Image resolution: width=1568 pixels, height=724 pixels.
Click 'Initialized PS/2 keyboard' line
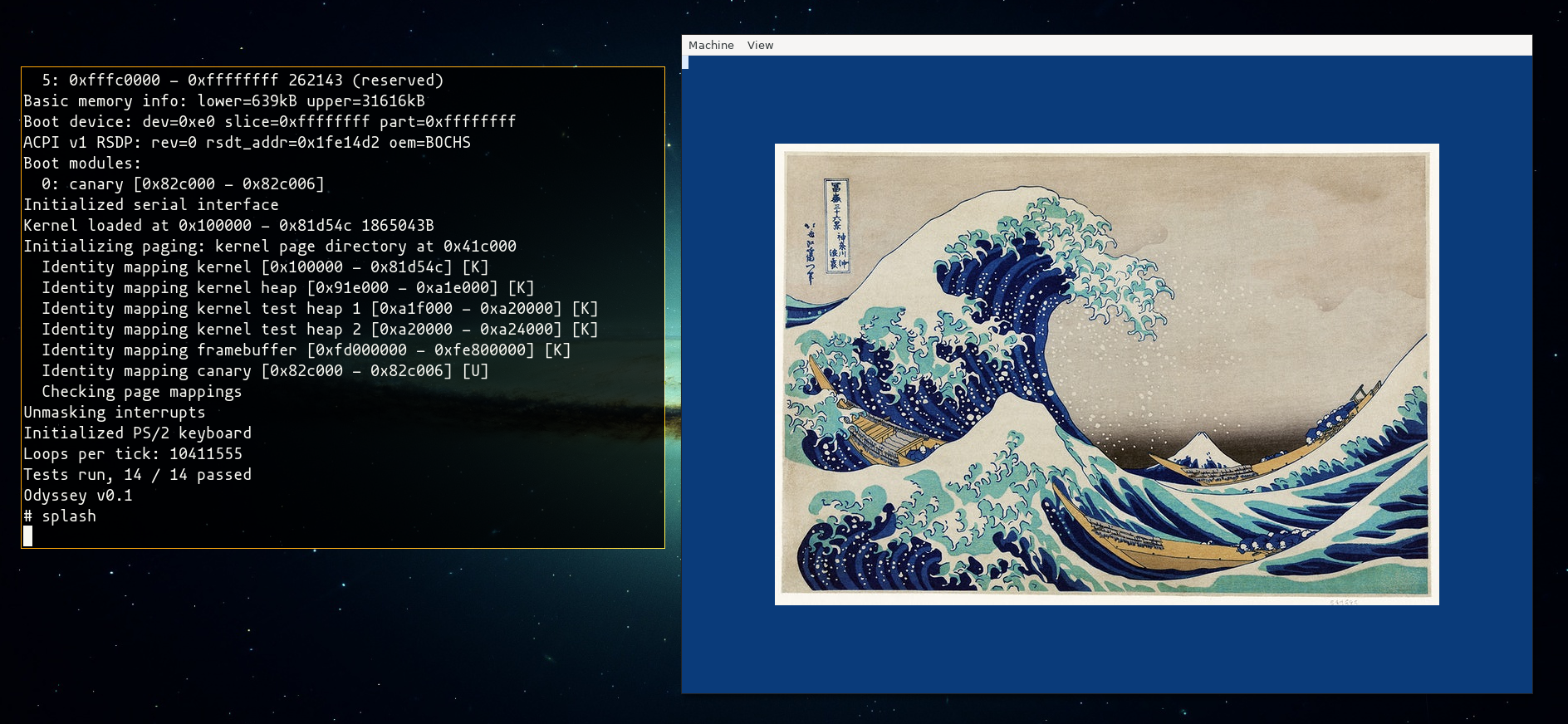click(137, 433)
